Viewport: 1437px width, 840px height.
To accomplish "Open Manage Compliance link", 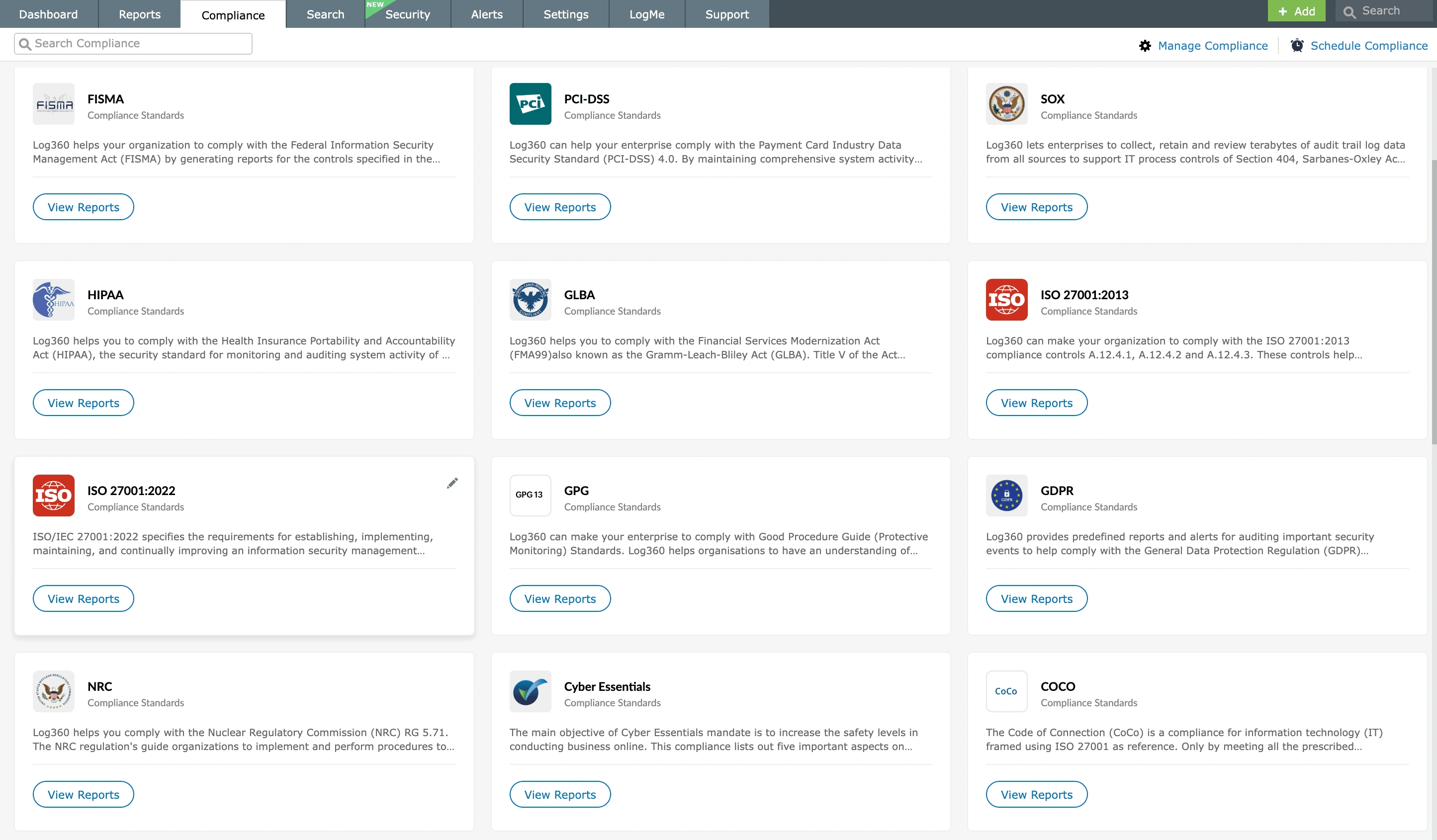I will 1213,46.
